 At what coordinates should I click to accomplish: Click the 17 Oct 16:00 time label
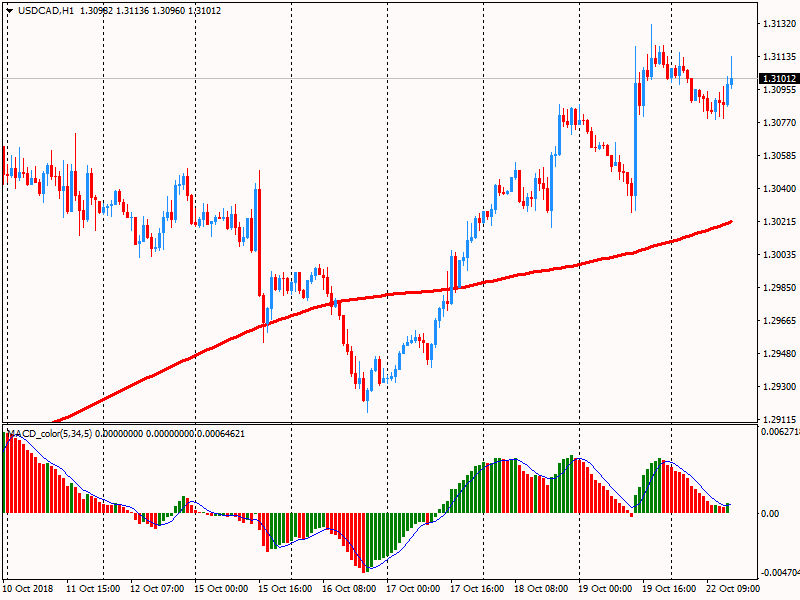click(477, 589)
